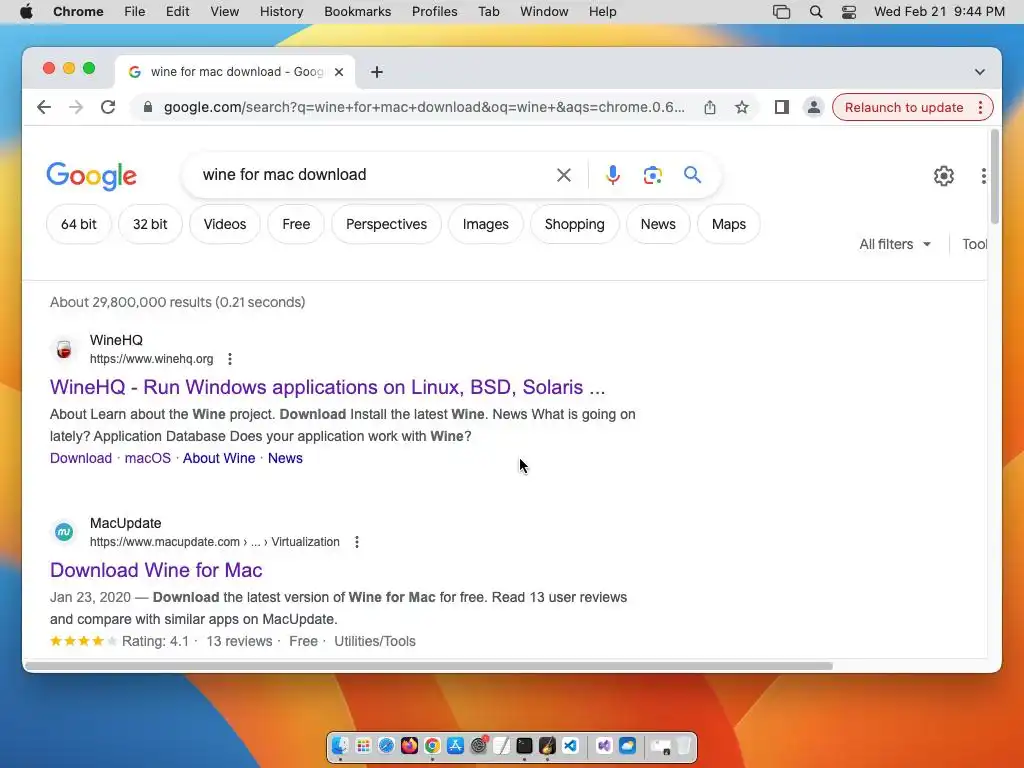Open Finder from the Dock

click(x=340, y=746)
